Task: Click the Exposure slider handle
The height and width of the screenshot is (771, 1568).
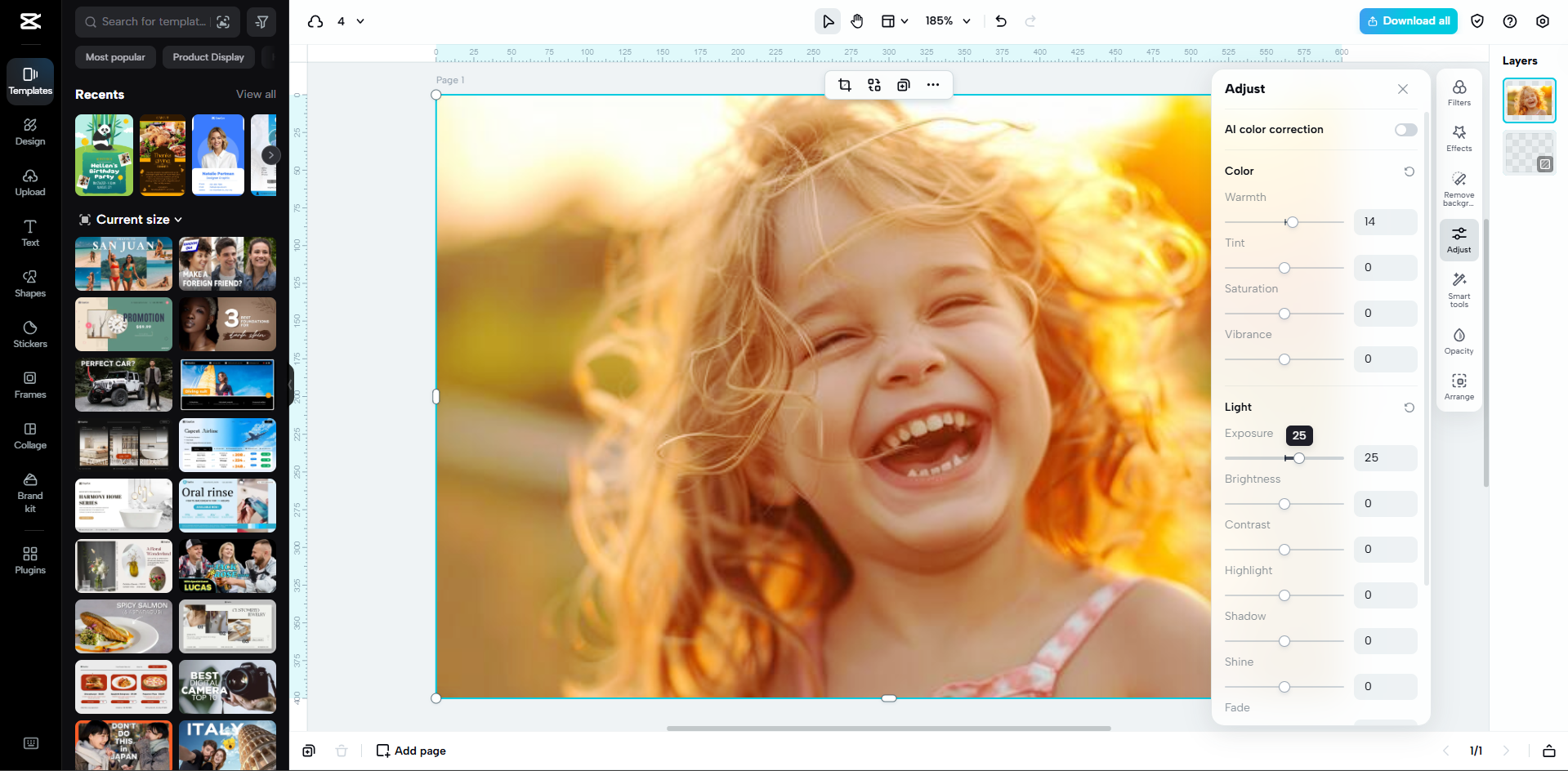Action: click(1298, 458)
